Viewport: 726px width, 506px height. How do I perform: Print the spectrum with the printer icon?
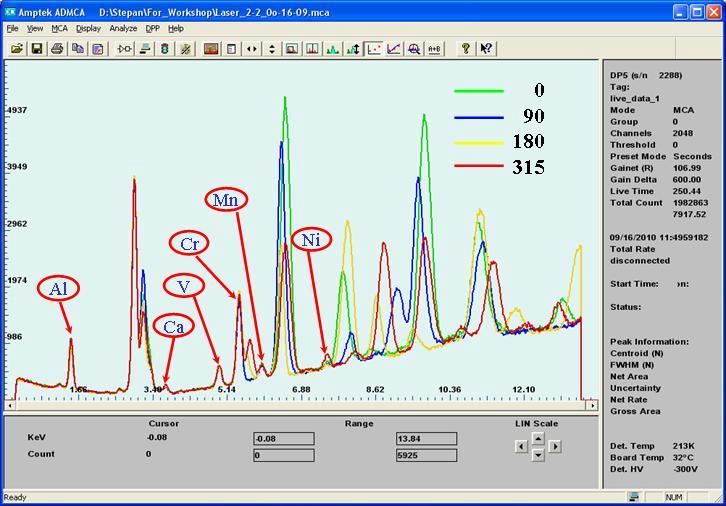[x=57, y=49]
